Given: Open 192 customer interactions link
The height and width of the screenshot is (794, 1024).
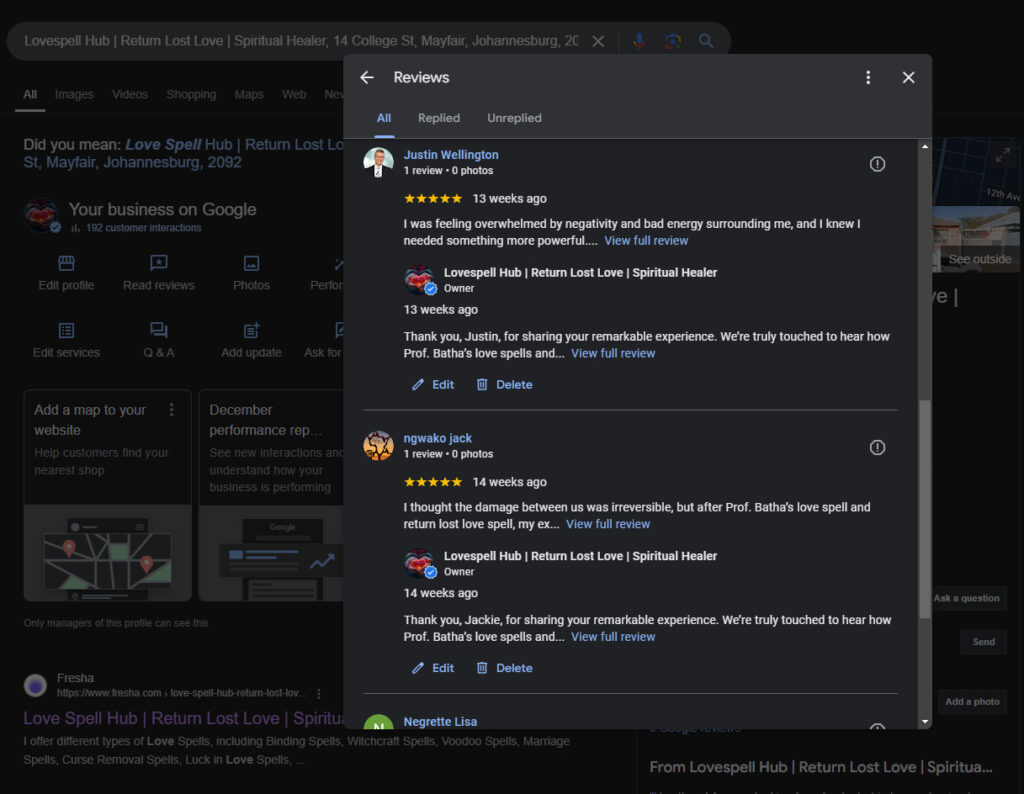Looking at the screenshot, I should (143, 228).
